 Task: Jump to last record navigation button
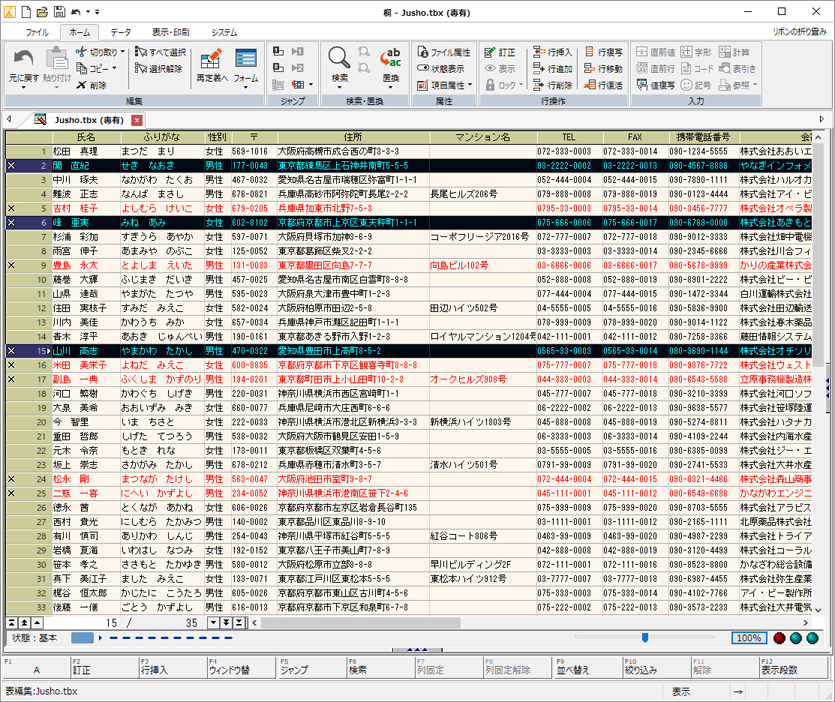(x=239, y=623)
